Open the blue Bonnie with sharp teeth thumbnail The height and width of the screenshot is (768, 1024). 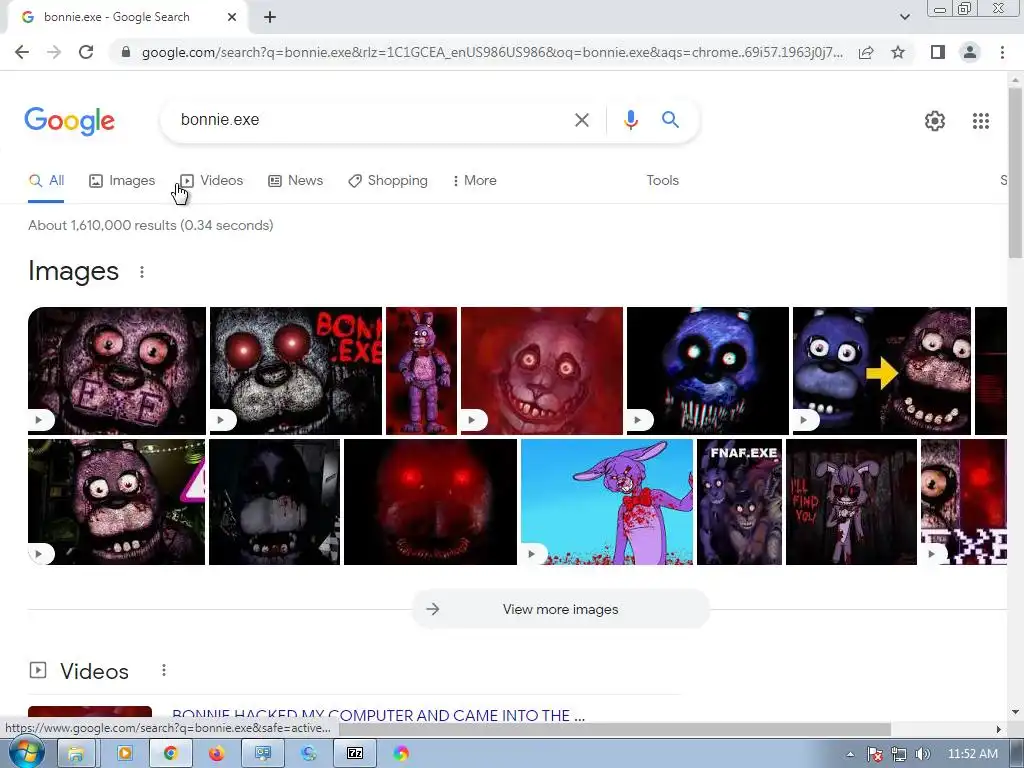pos(708,370)
